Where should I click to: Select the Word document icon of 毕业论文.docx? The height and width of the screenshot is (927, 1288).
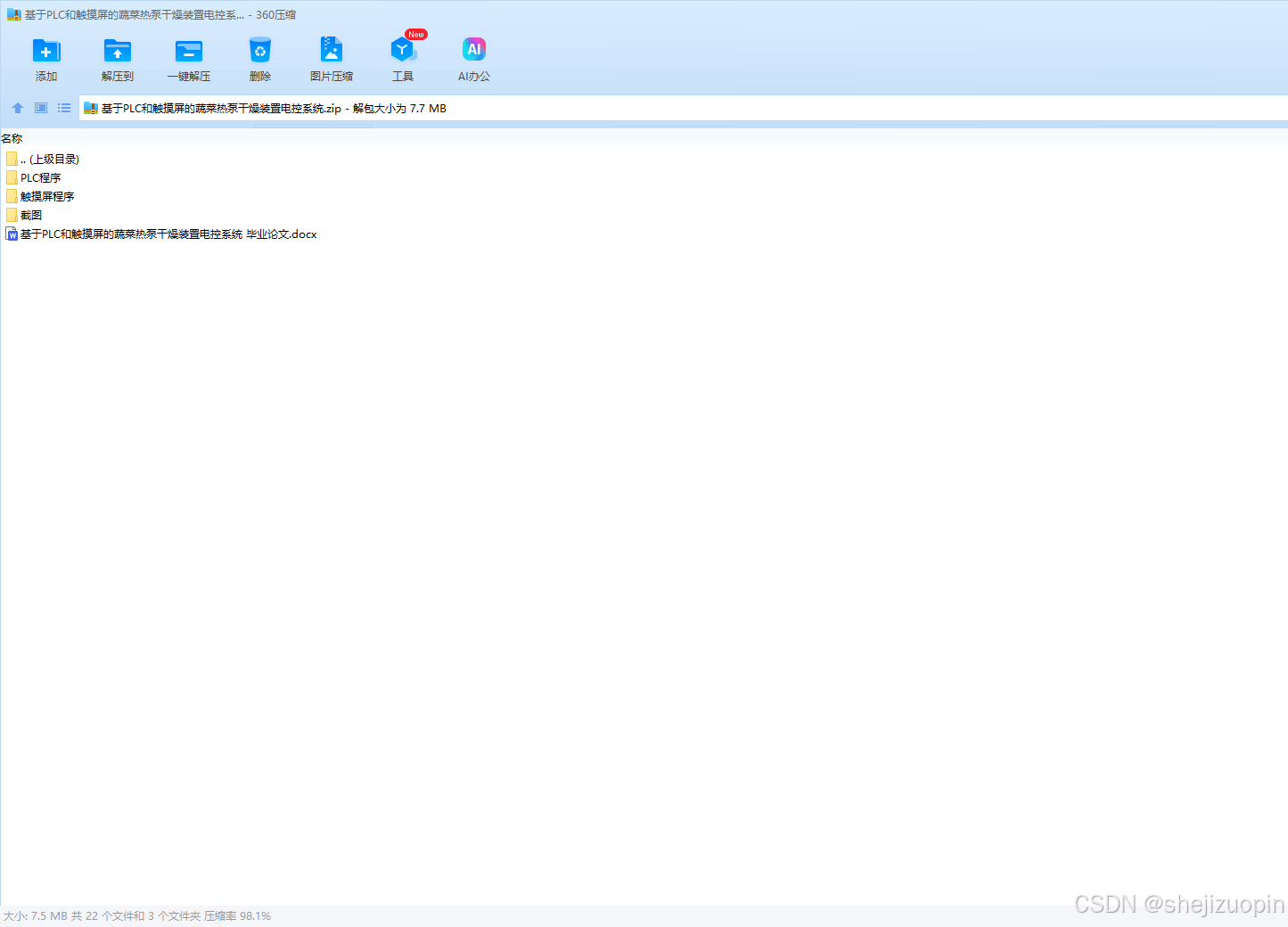[12, 234]
